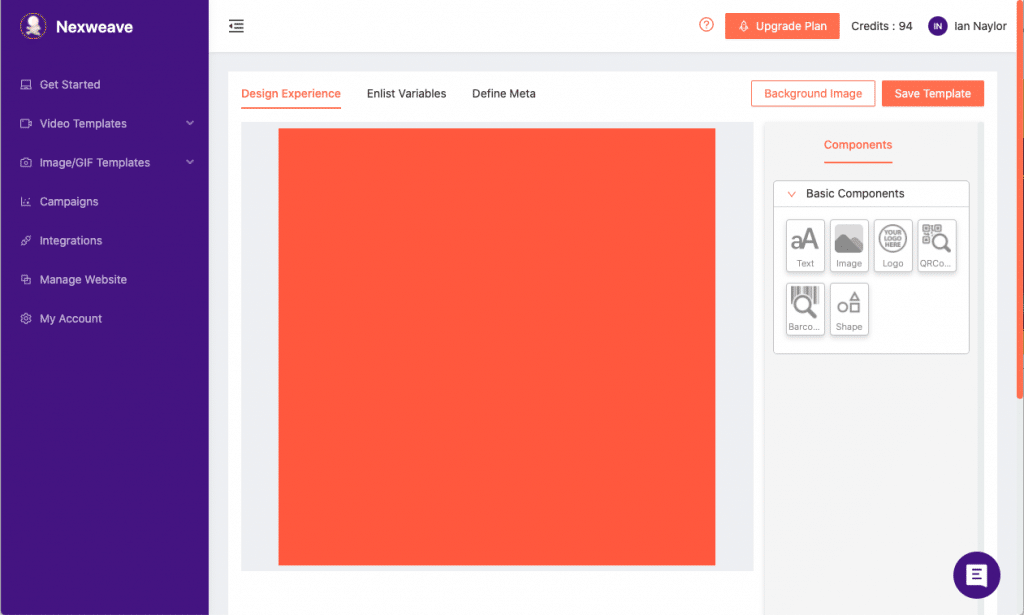Insert a QR Code component
1024x615 pixels.
point(937,245)
